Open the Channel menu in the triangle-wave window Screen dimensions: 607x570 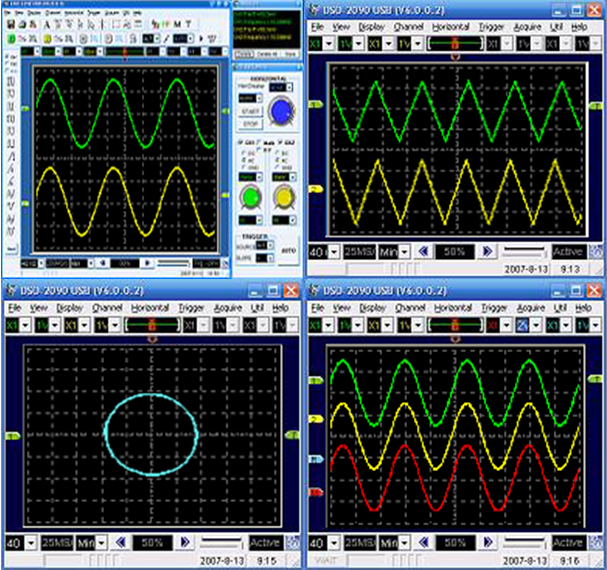[408, 27]
